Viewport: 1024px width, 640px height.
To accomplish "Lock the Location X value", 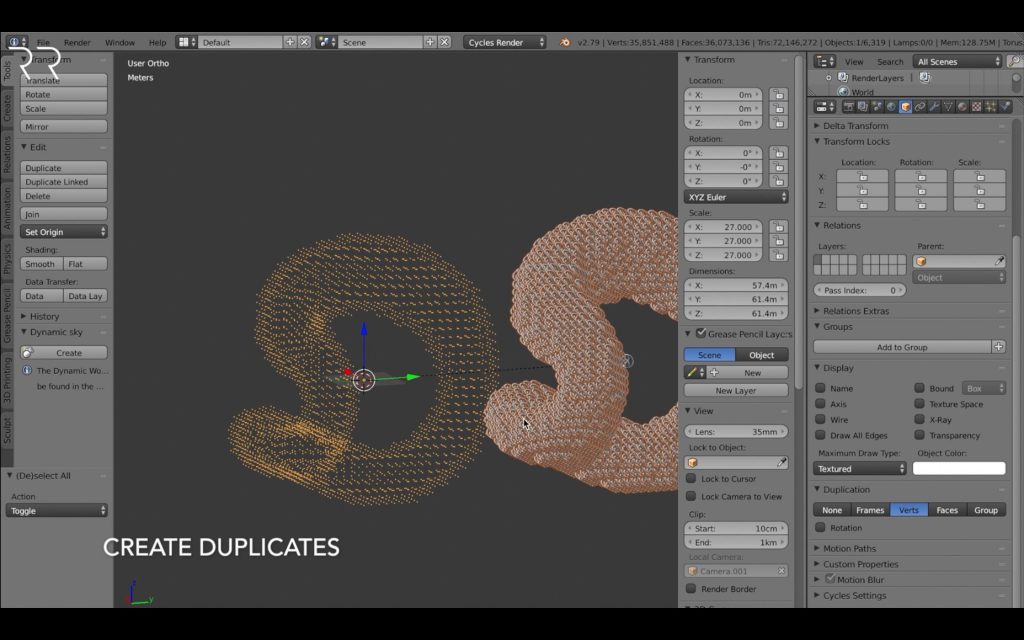I will point(778,95).
